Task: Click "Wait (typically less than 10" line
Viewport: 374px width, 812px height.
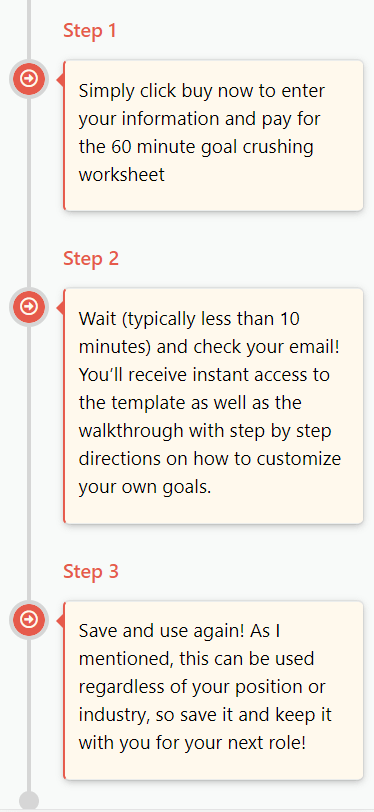Action: point(189,320)
